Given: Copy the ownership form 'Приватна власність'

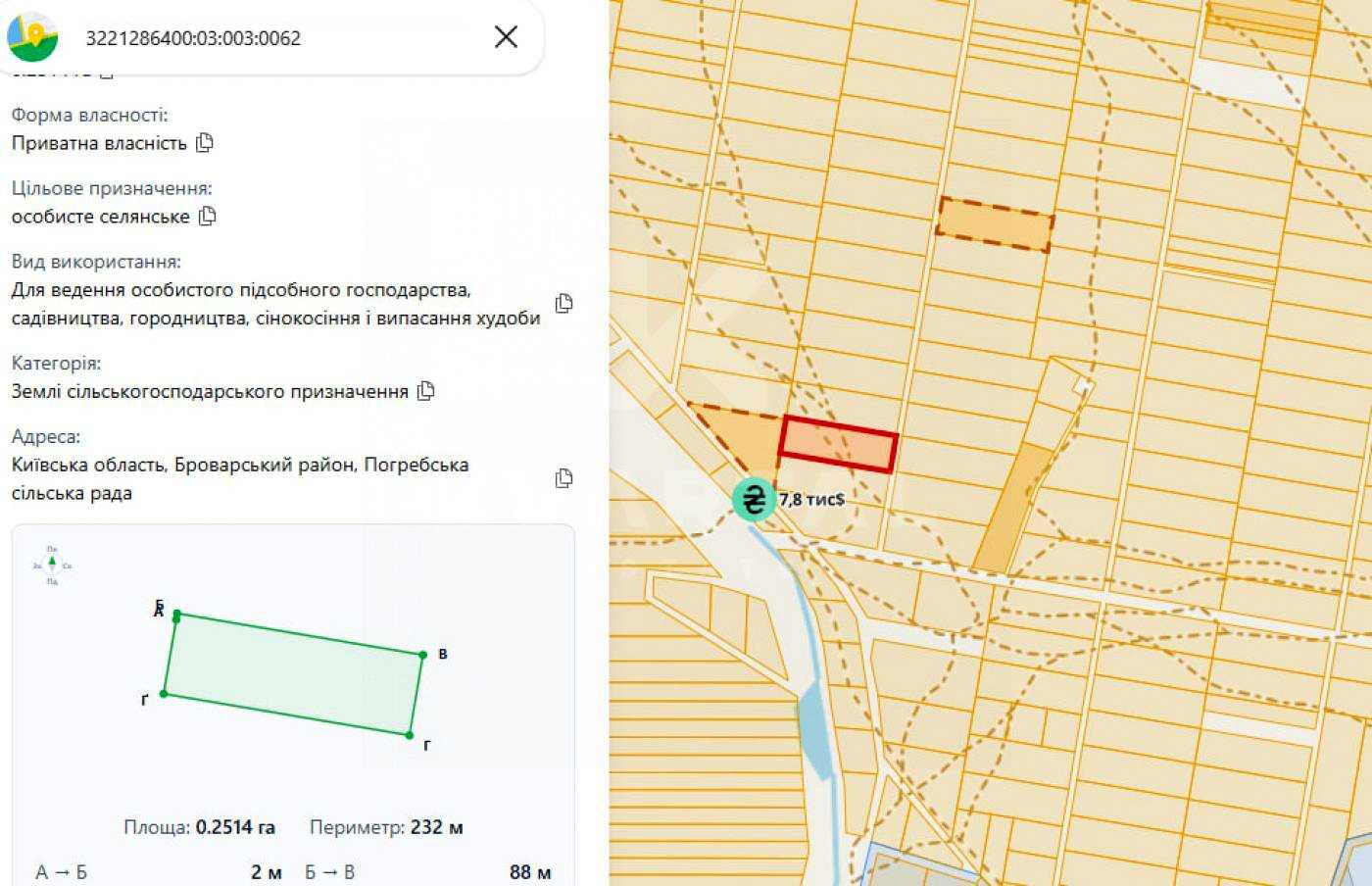Looking at the screenshot, I should [204, 143].
